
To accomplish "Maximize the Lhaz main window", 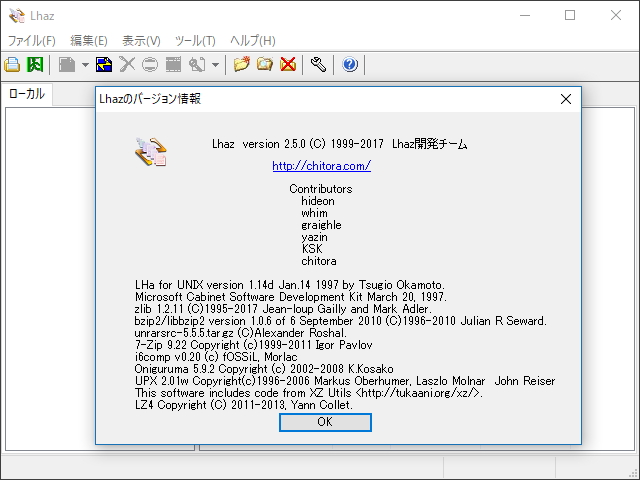I will coord(570,16).
